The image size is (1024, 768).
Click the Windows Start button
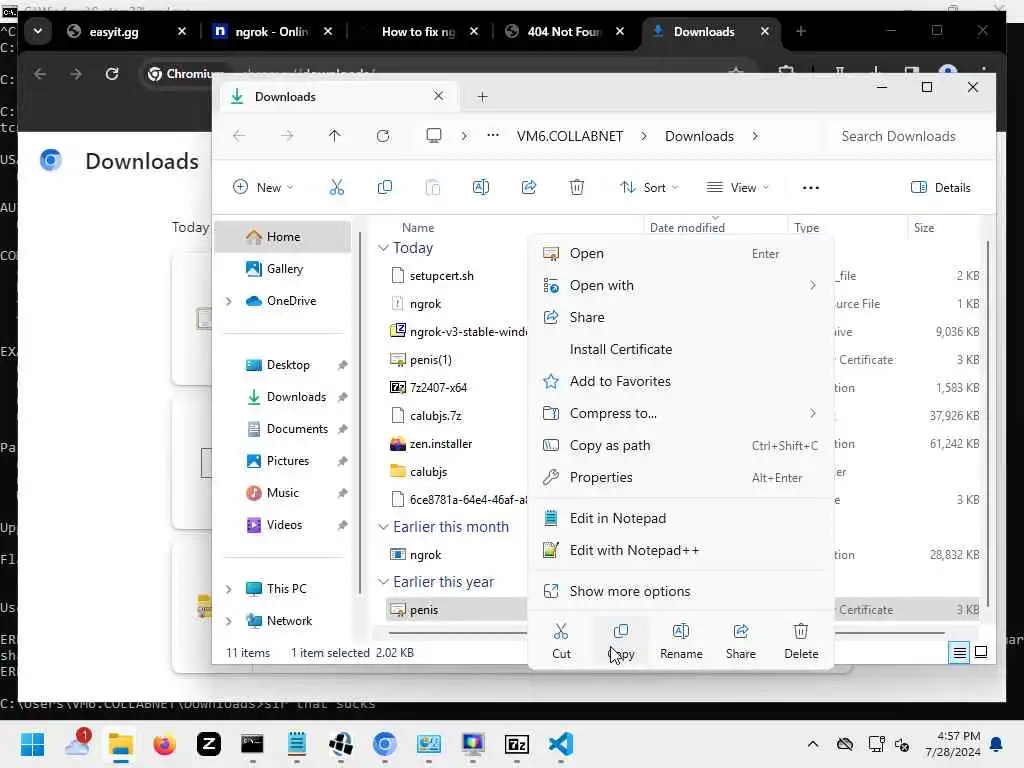33,744
